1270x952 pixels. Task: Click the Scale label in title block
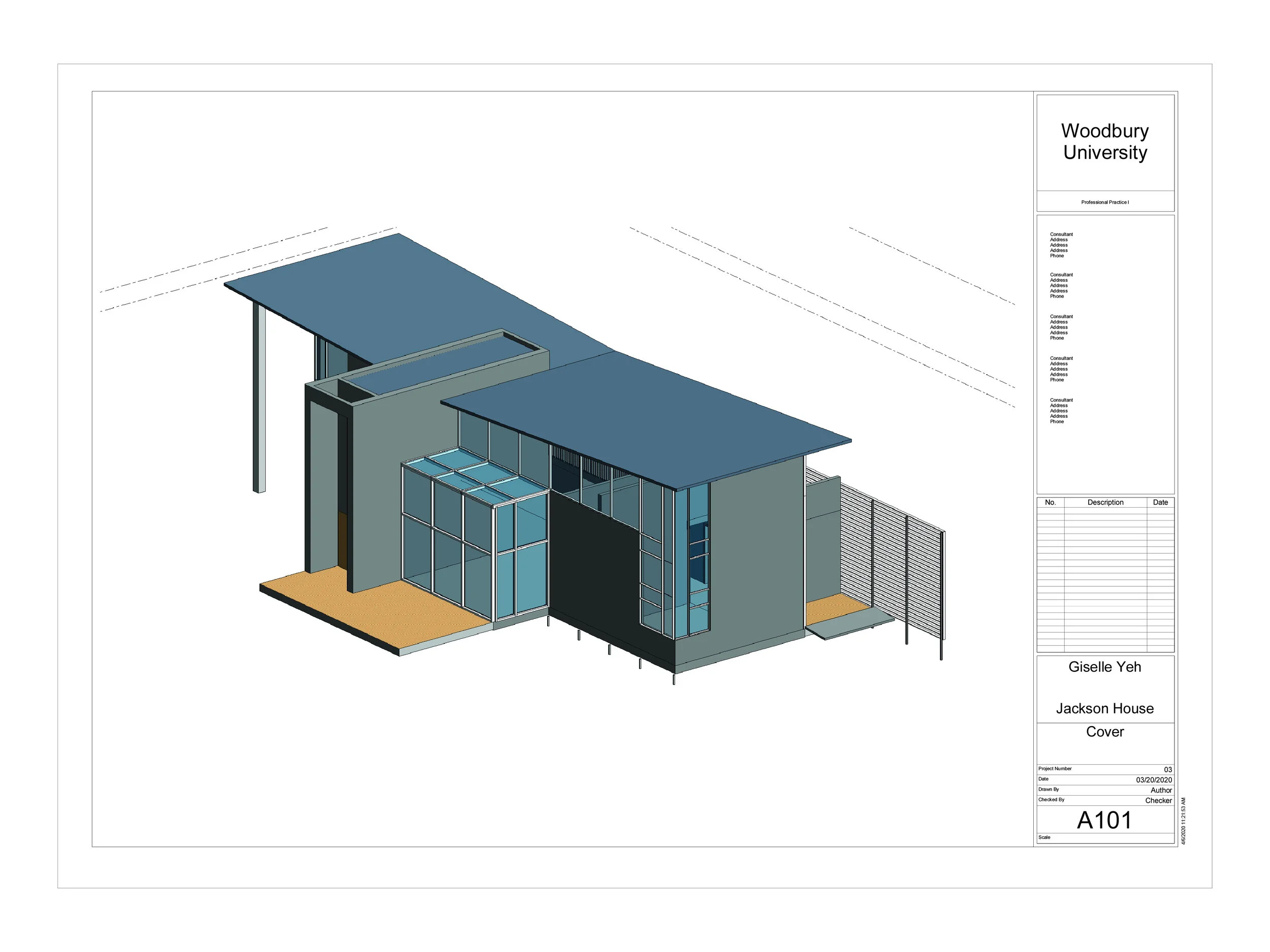pos(1044,837)
